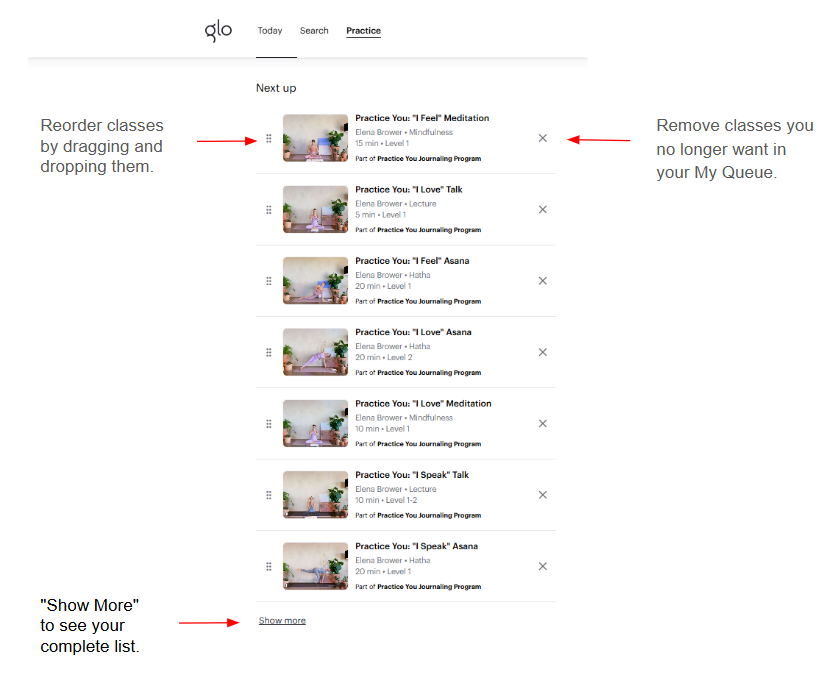Remove "I Feel" Asana class from queue
829x682 pixels.
542,281
